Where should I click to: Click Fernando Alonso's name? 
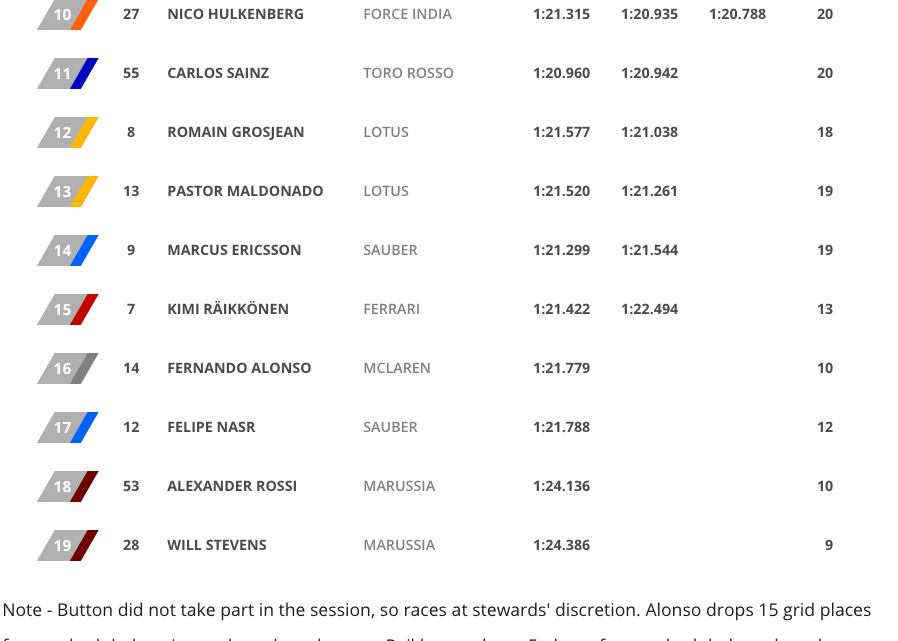tap(239, 368)
